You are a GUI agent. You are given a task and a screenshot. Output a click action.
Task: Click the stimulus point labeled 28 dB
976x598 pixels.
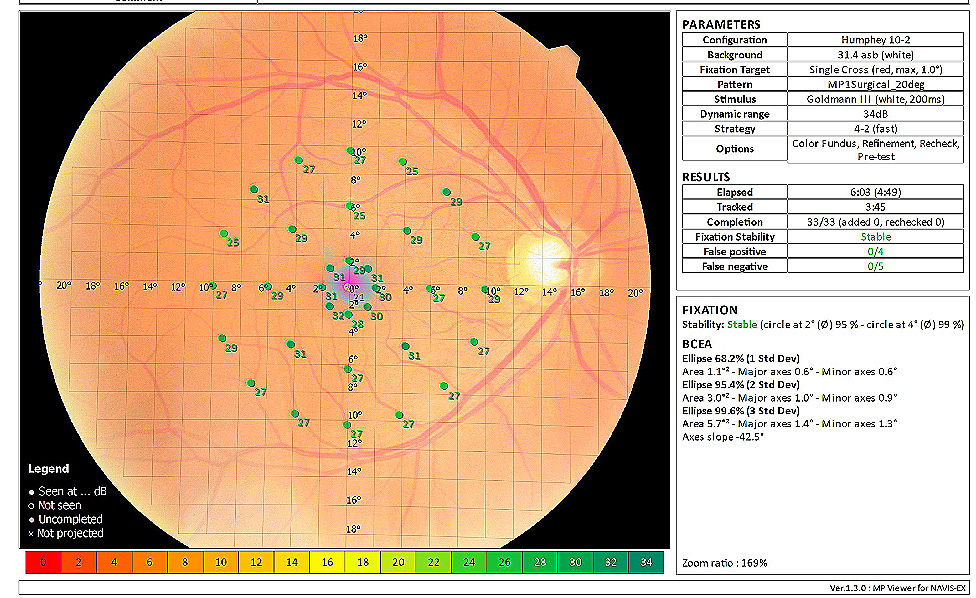tap(349, 315)
